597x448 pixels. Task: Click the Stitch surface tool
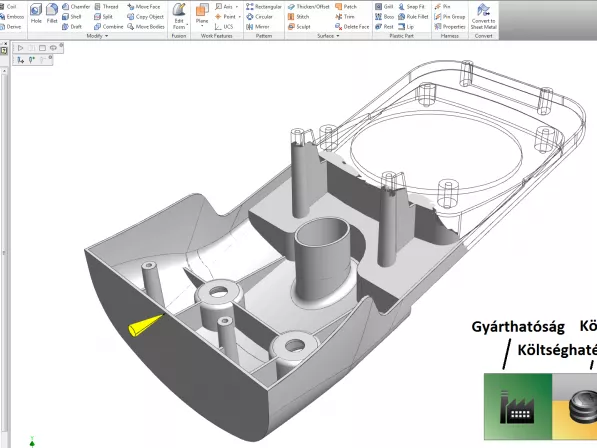point(298,17)
